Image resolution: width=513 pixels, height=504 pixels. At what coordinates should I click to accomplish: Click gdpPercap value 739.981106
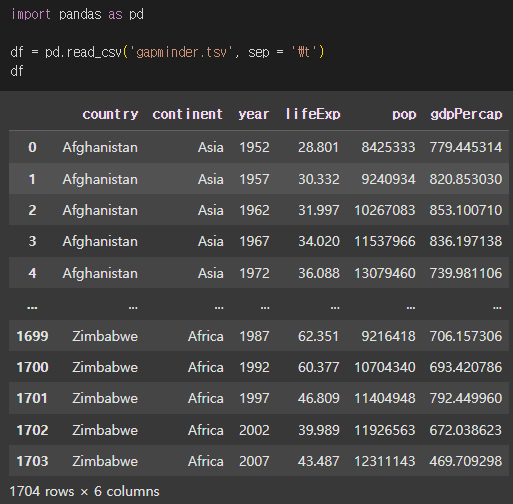click(x=466, y=273)
